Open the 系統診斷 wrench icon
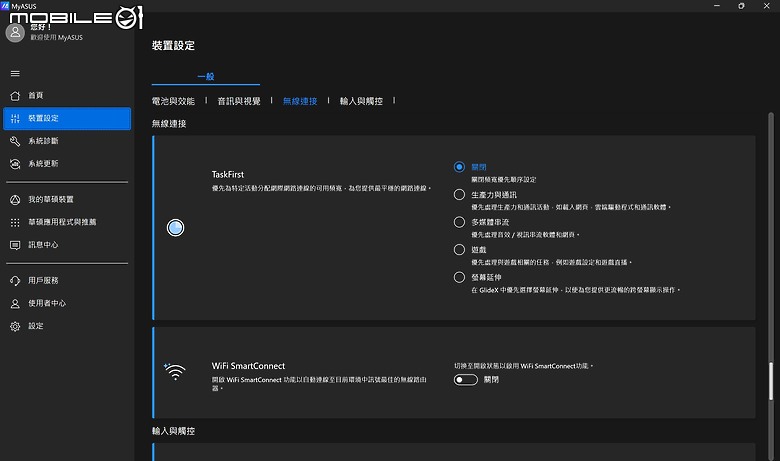 click(15, 141)
